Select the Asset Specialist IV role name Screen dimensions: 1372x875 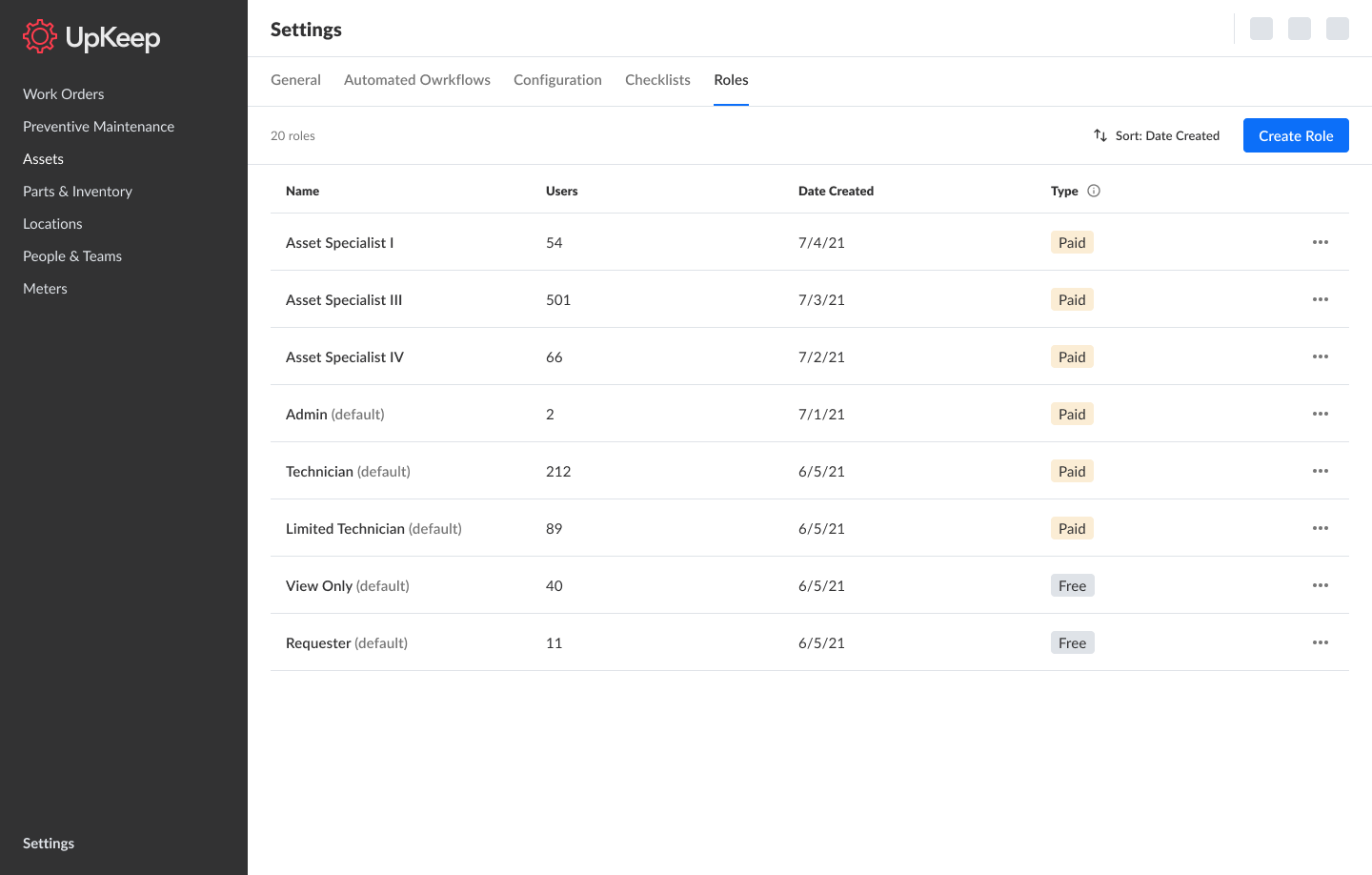pos(345,356)
